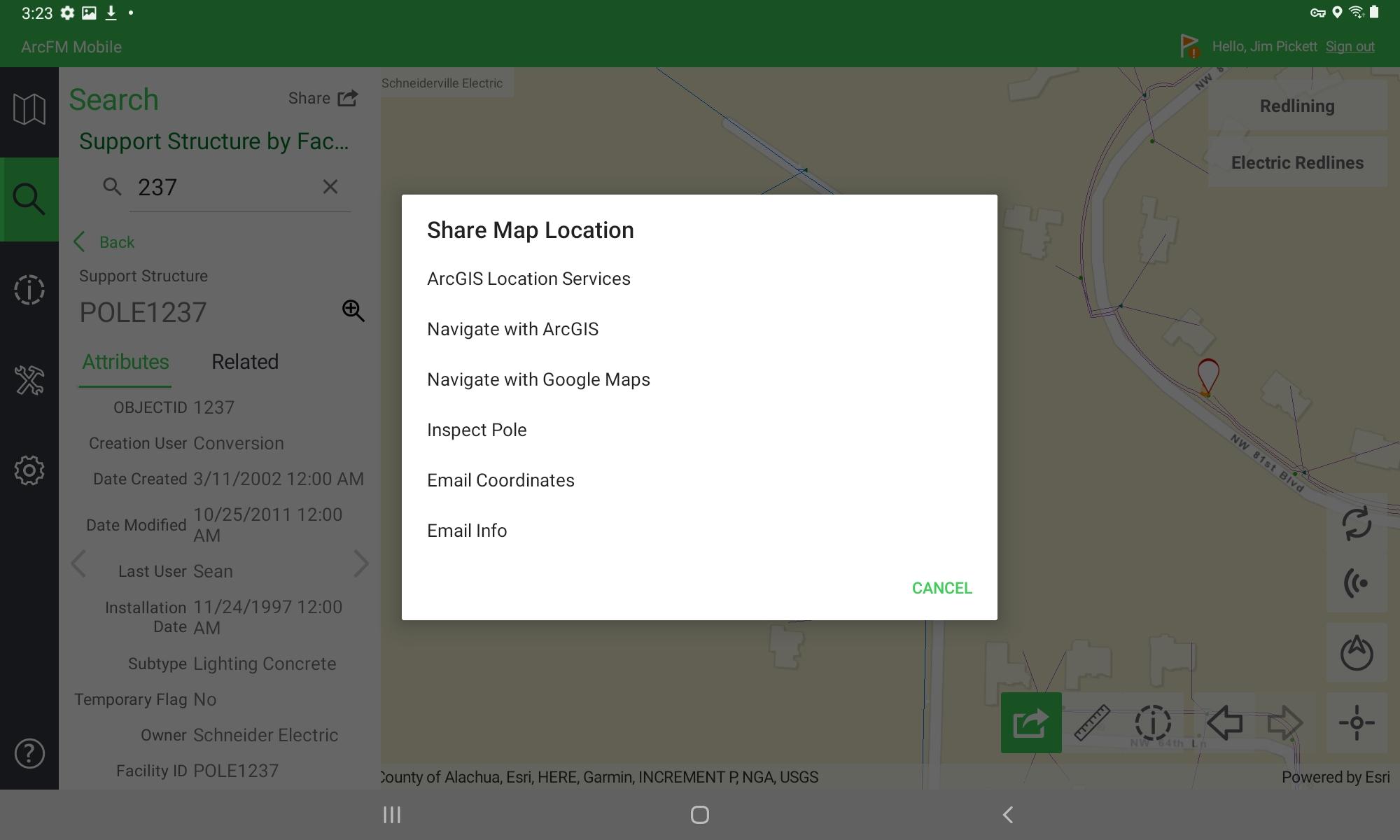
Task: Open the map view from the sidebar
Action: coord(29,110)
